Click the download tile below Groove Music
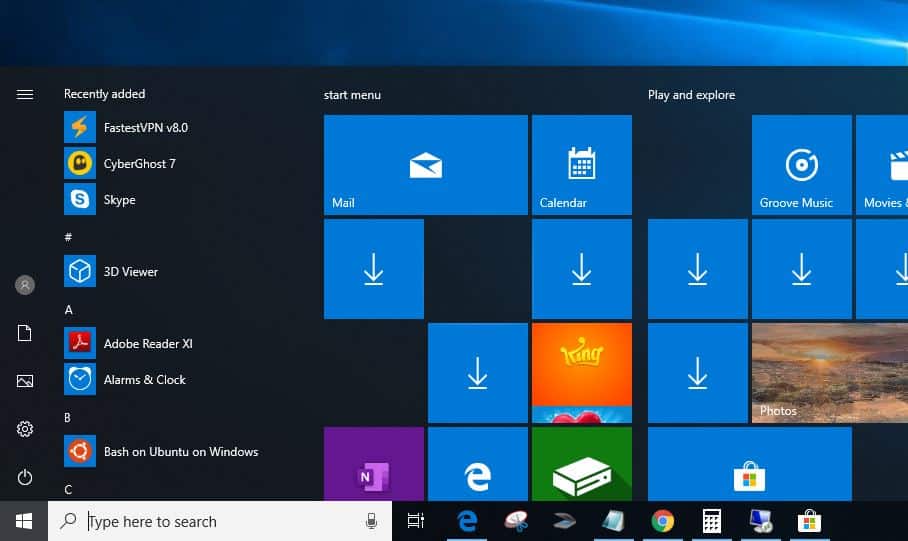Image resolution: width=908 pixels, height=541 pixels. pos(801,269)
